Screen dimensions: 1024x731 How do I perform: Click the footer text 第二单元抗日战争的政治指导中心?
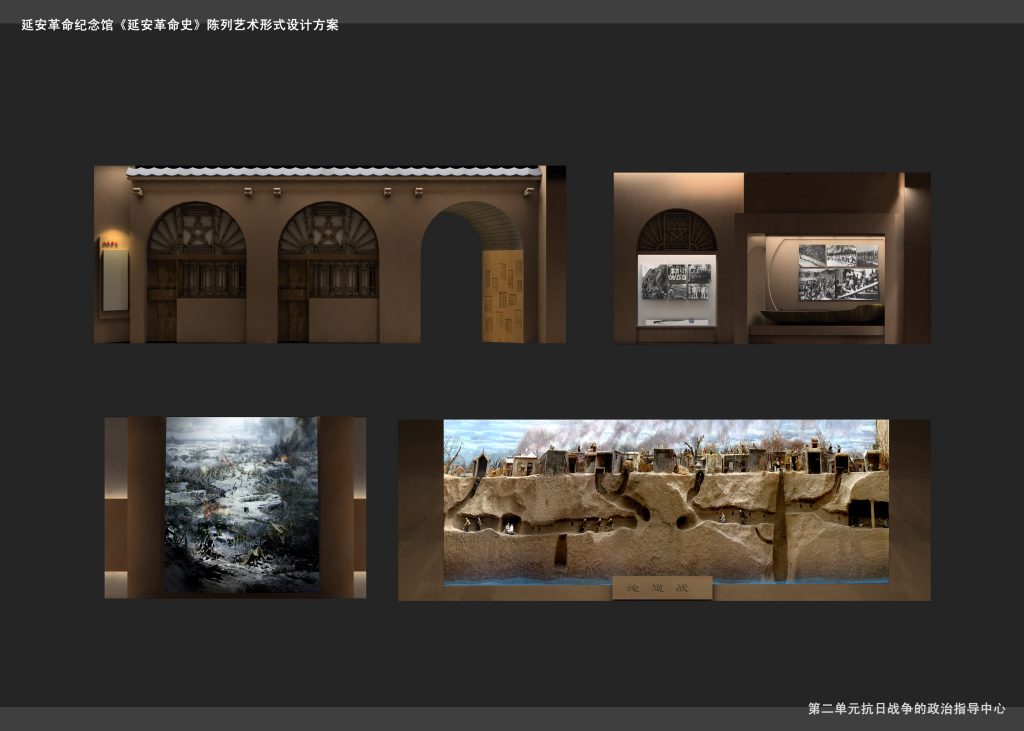(x=906, y=708)
